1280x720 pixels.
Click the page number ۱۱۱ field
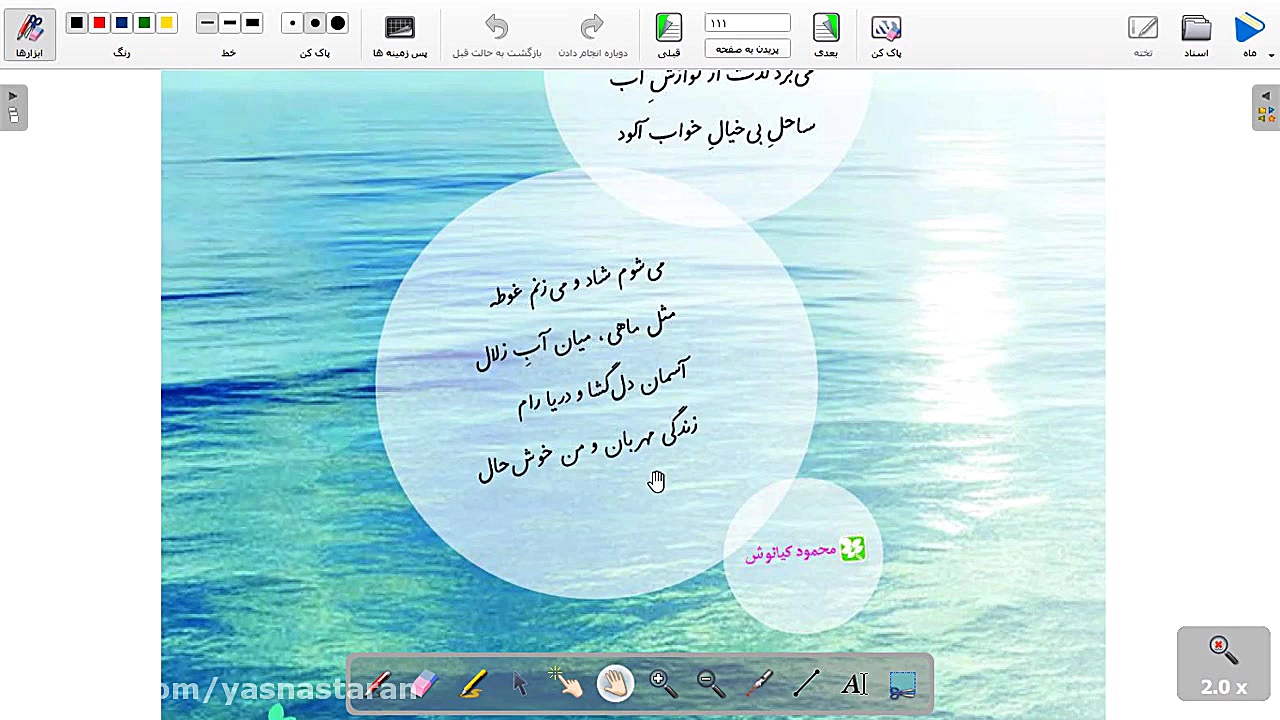click(747, 22)
